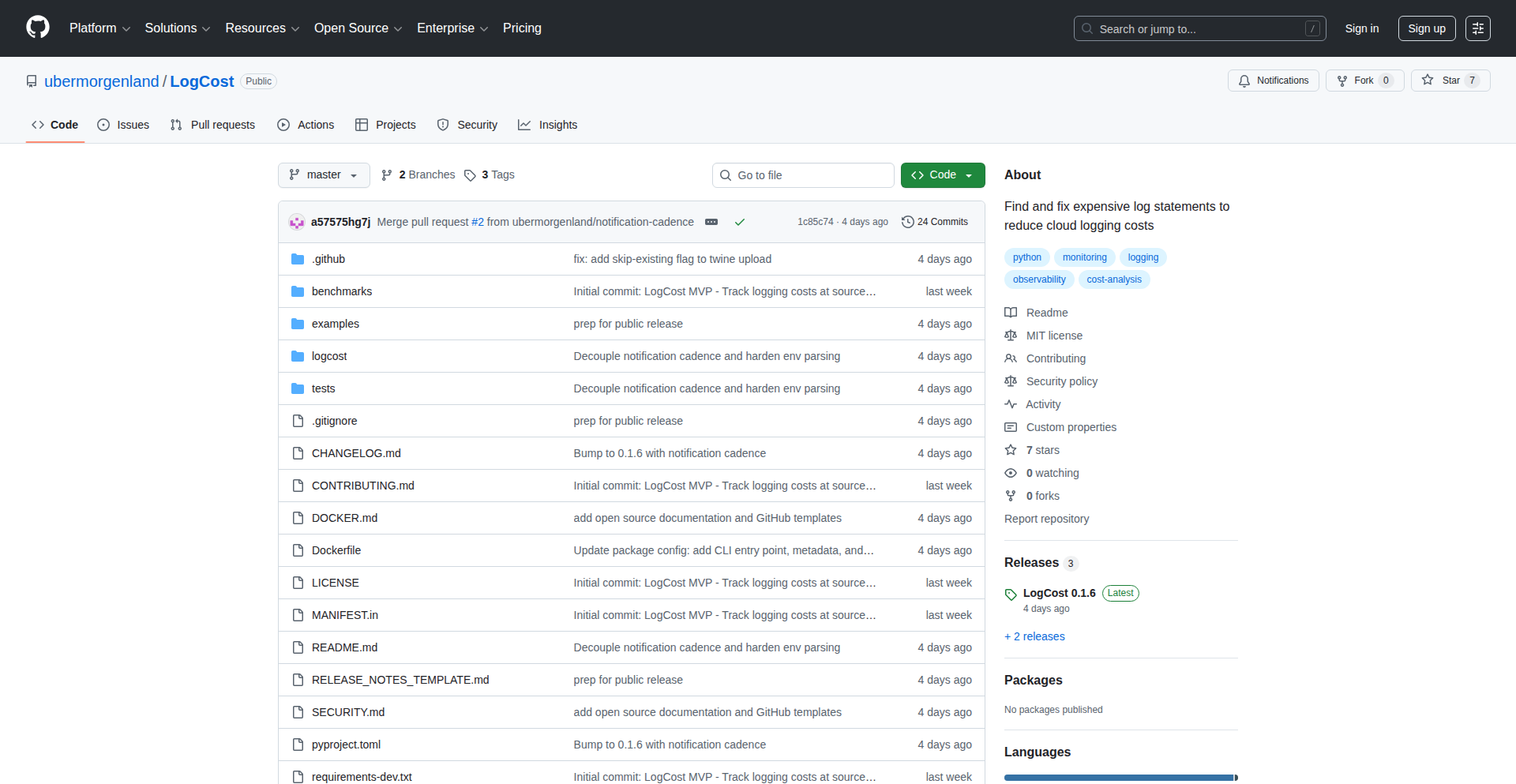Open the tags list via the tag icon
This screenshot has width=1516, height=784.
coord(470,174)
